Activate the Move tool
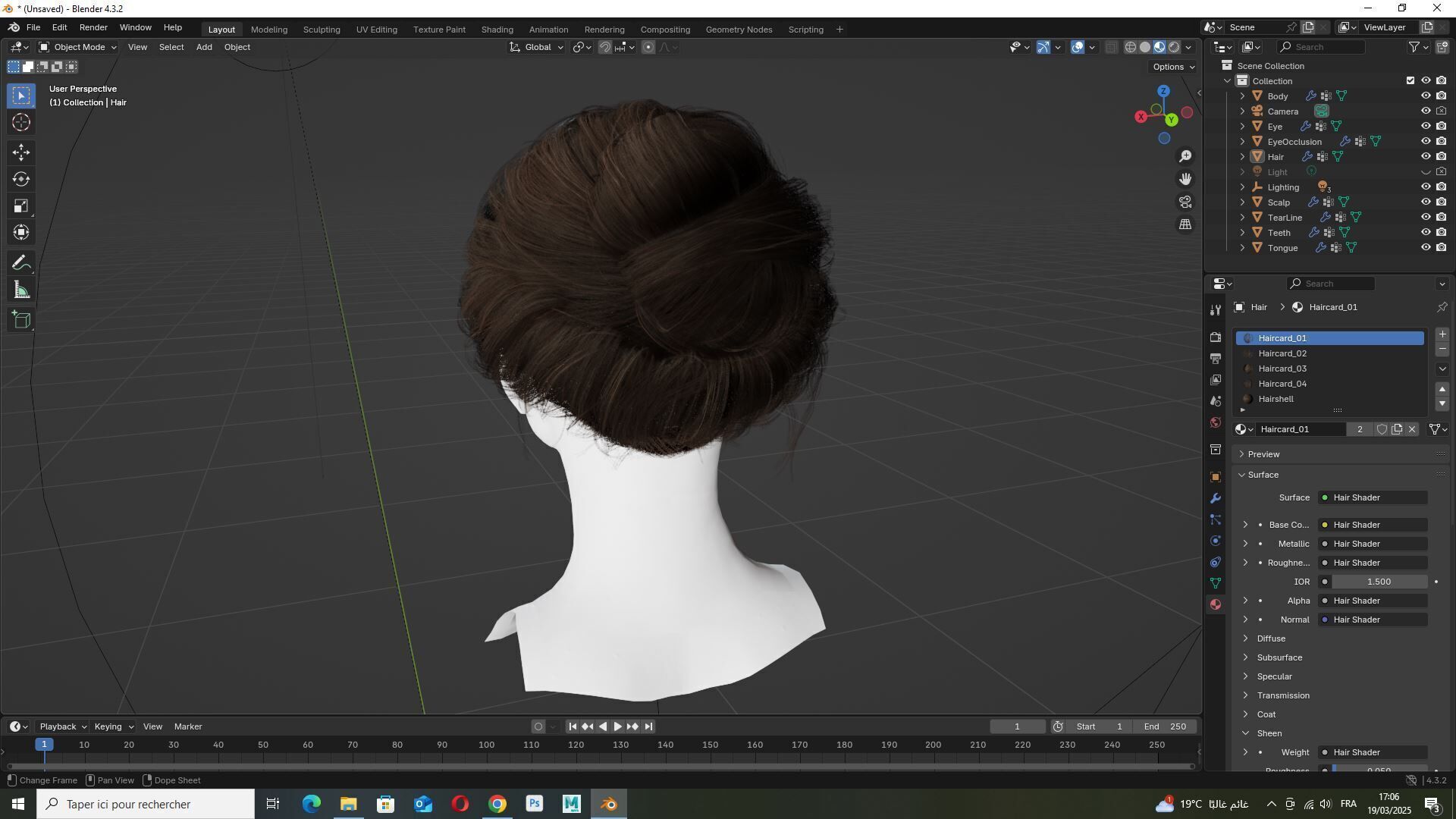Image resolution: width=1456 pixels, height=819 pixels. [x=21, y=152]
